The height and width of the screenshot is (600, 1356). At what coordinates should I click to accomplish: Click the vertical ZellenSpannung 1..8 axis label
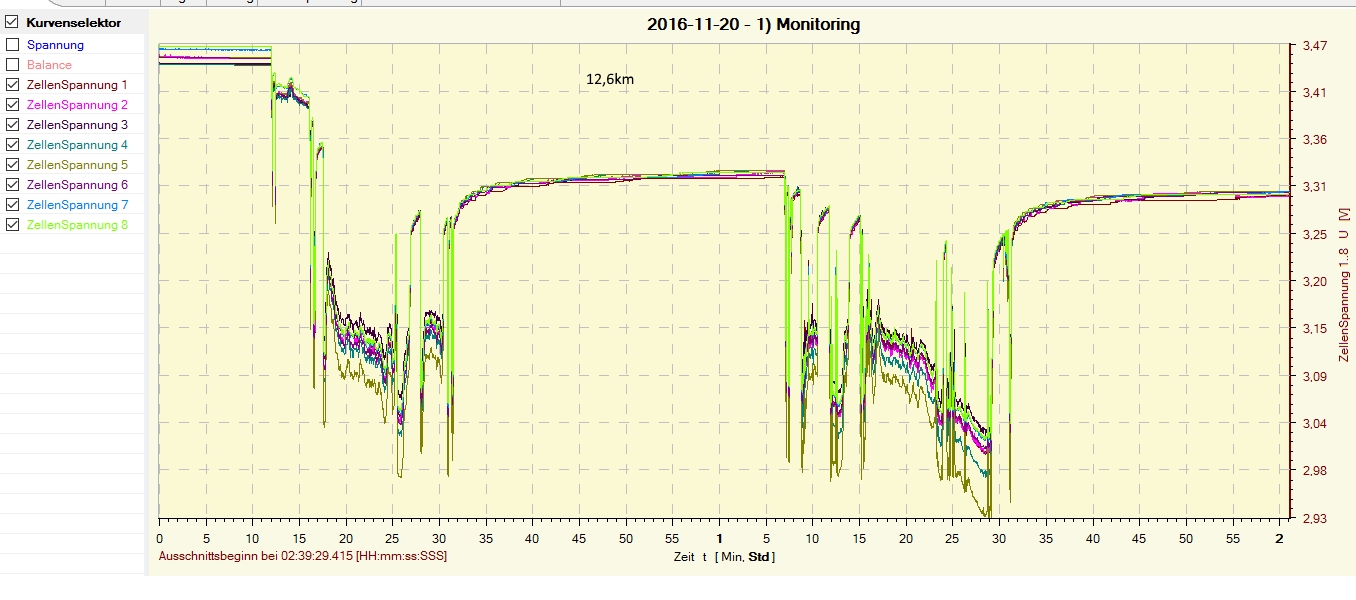tap(1343, 286)
